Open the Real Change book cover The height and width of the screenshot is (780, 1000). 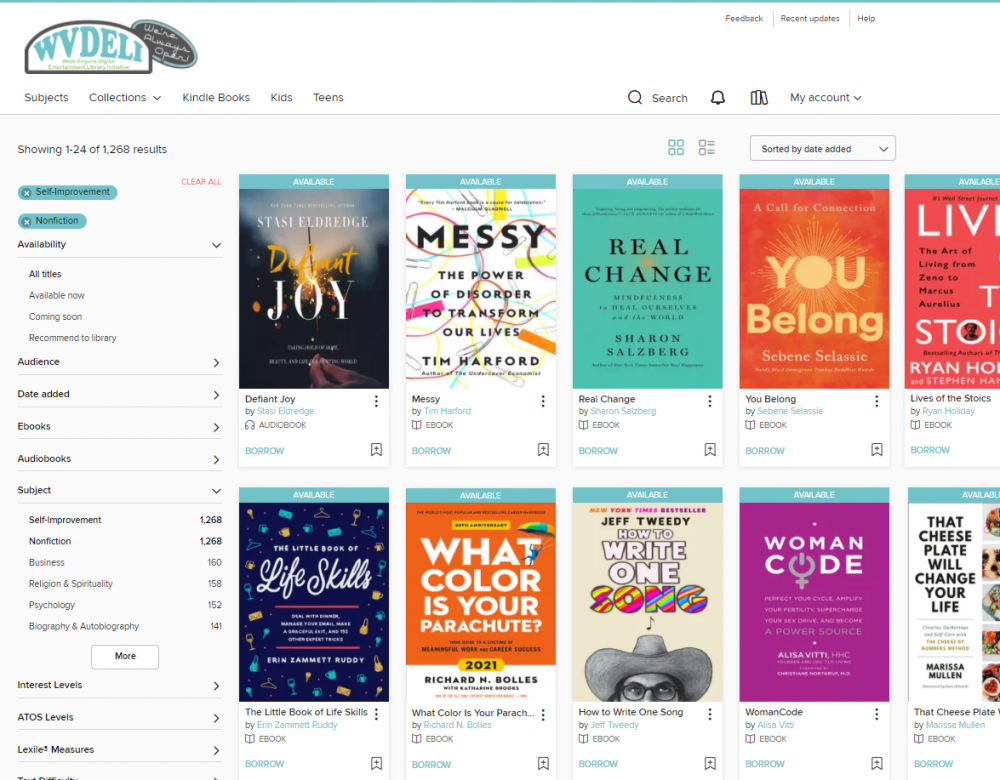tap(647, 288)
